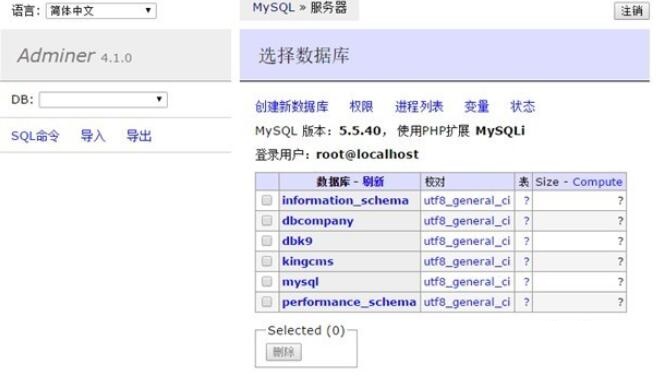Screen dimensions: 669x377
Task: Check the information_schema row checkbox
Action: (x=267, y=200)
